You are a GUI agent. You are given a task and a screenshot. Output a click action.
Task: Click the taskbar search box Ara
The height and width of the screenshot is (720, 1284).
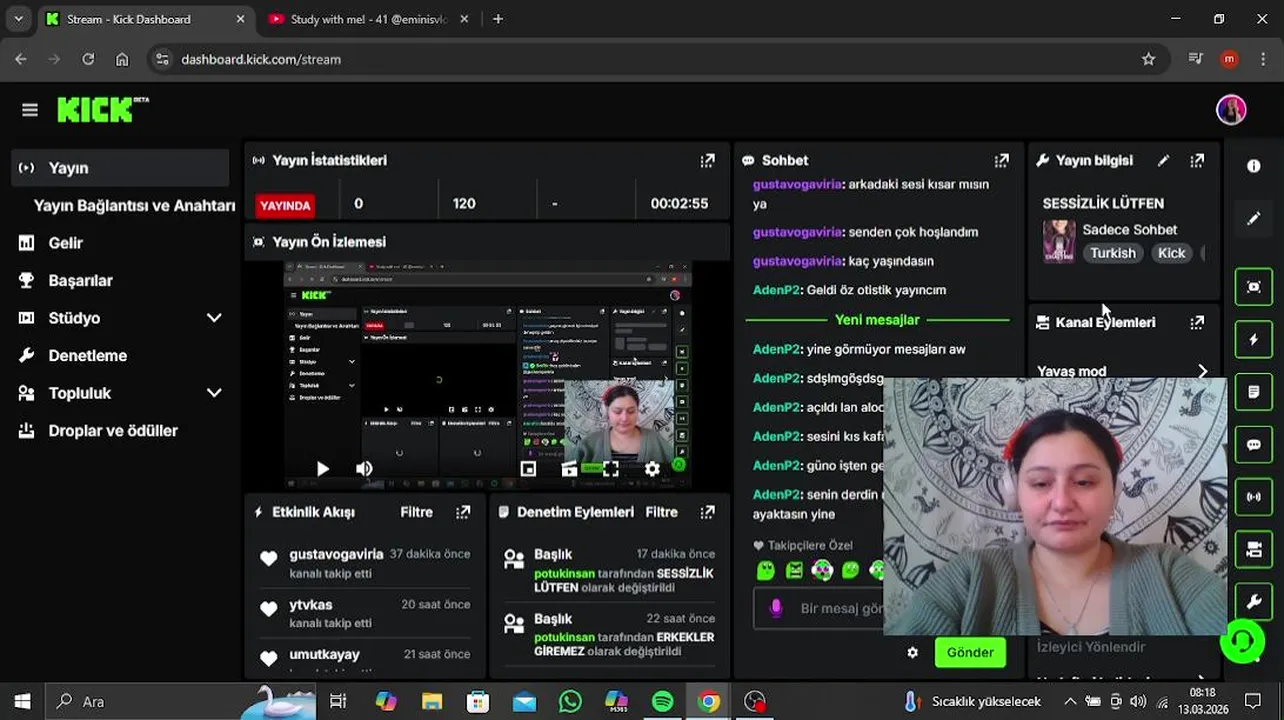(180, 702)
